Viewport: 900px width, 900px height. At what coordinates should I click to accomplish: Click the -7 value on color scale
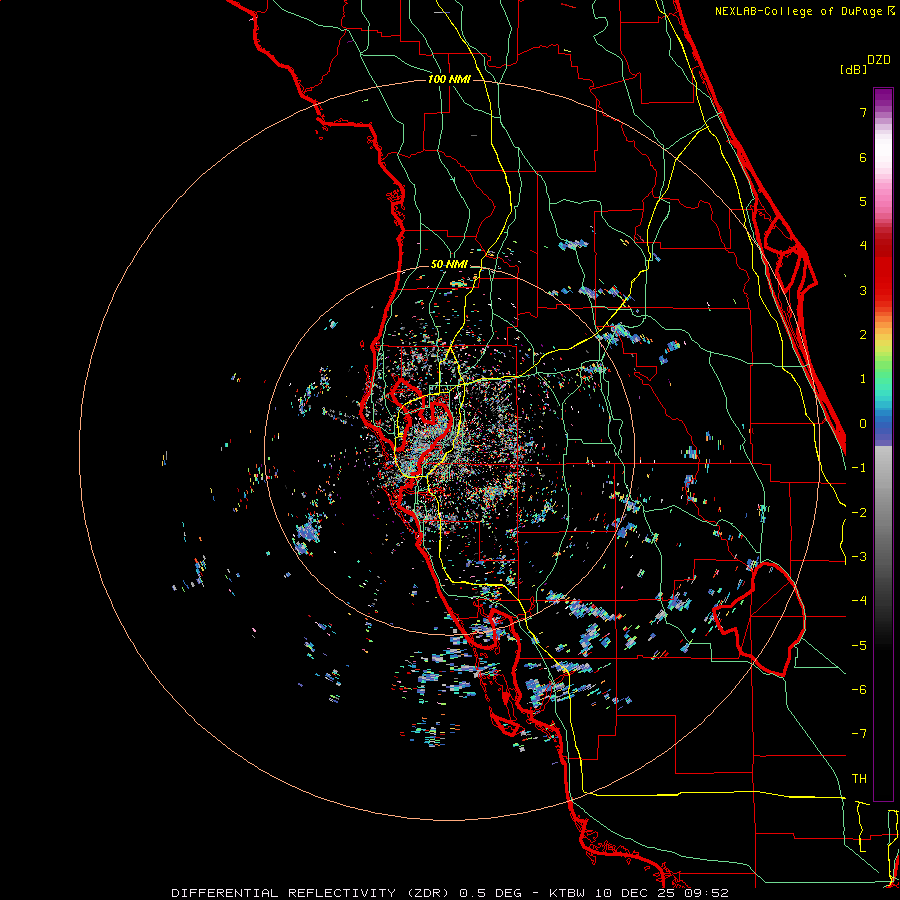[x=859, y=734]
